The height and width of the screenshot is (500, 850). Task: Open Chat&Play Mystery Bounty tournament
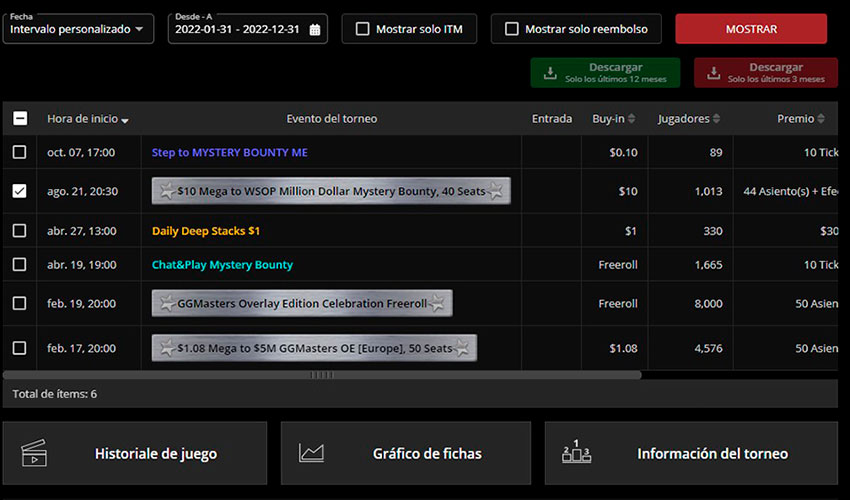point(222,265)
